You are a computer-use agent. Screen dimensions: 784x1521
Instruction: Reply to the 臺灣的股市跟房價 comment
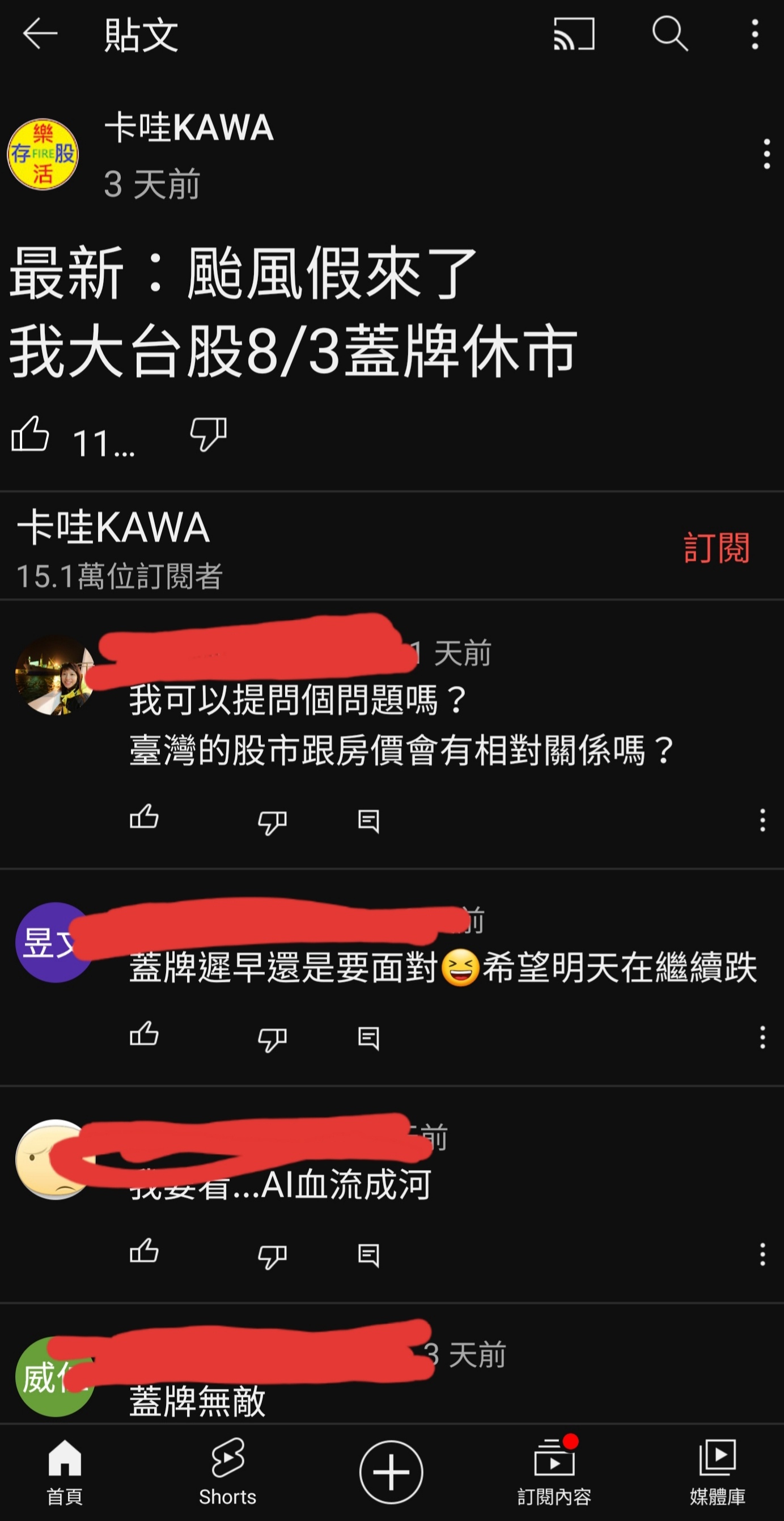click(x=368, y=821)
